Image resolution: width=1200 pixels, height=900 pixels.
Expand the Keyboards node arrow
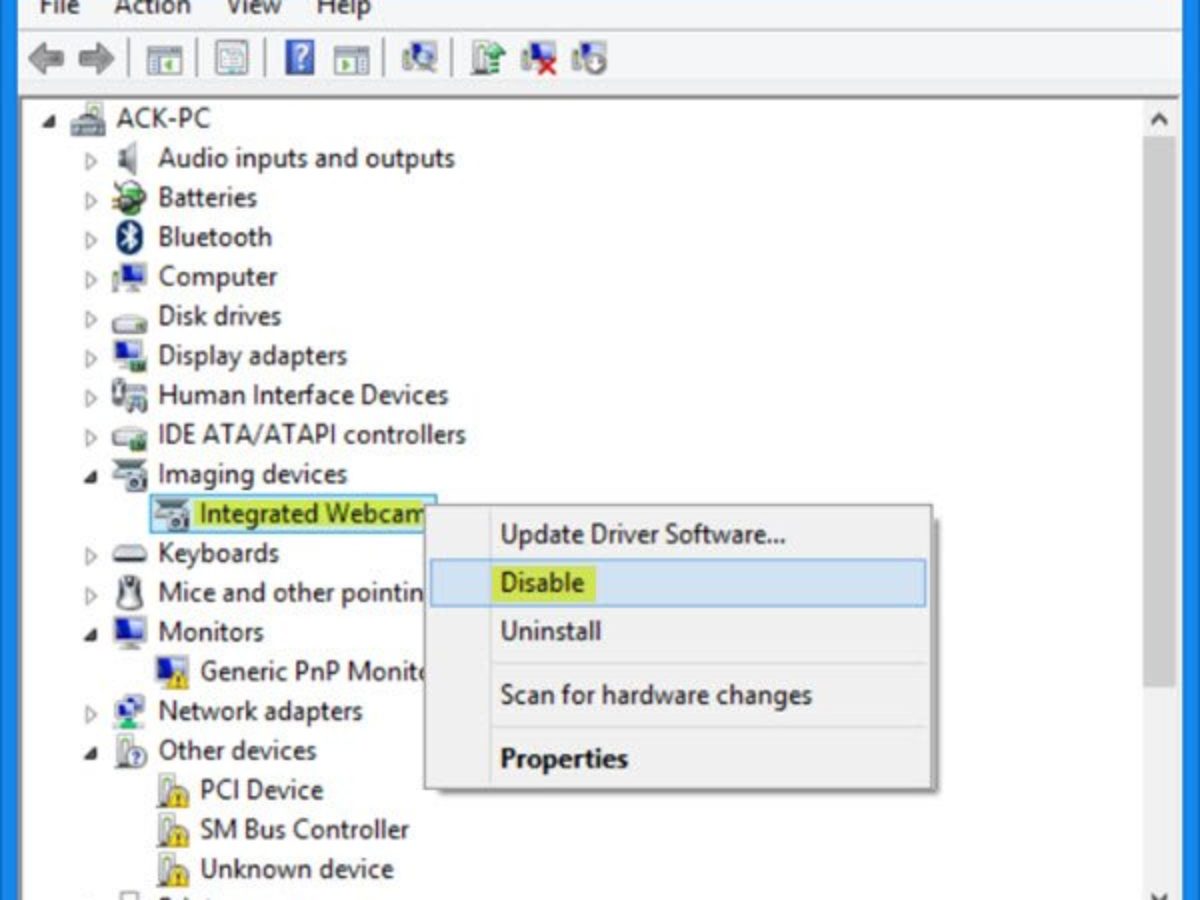[91, 555]
